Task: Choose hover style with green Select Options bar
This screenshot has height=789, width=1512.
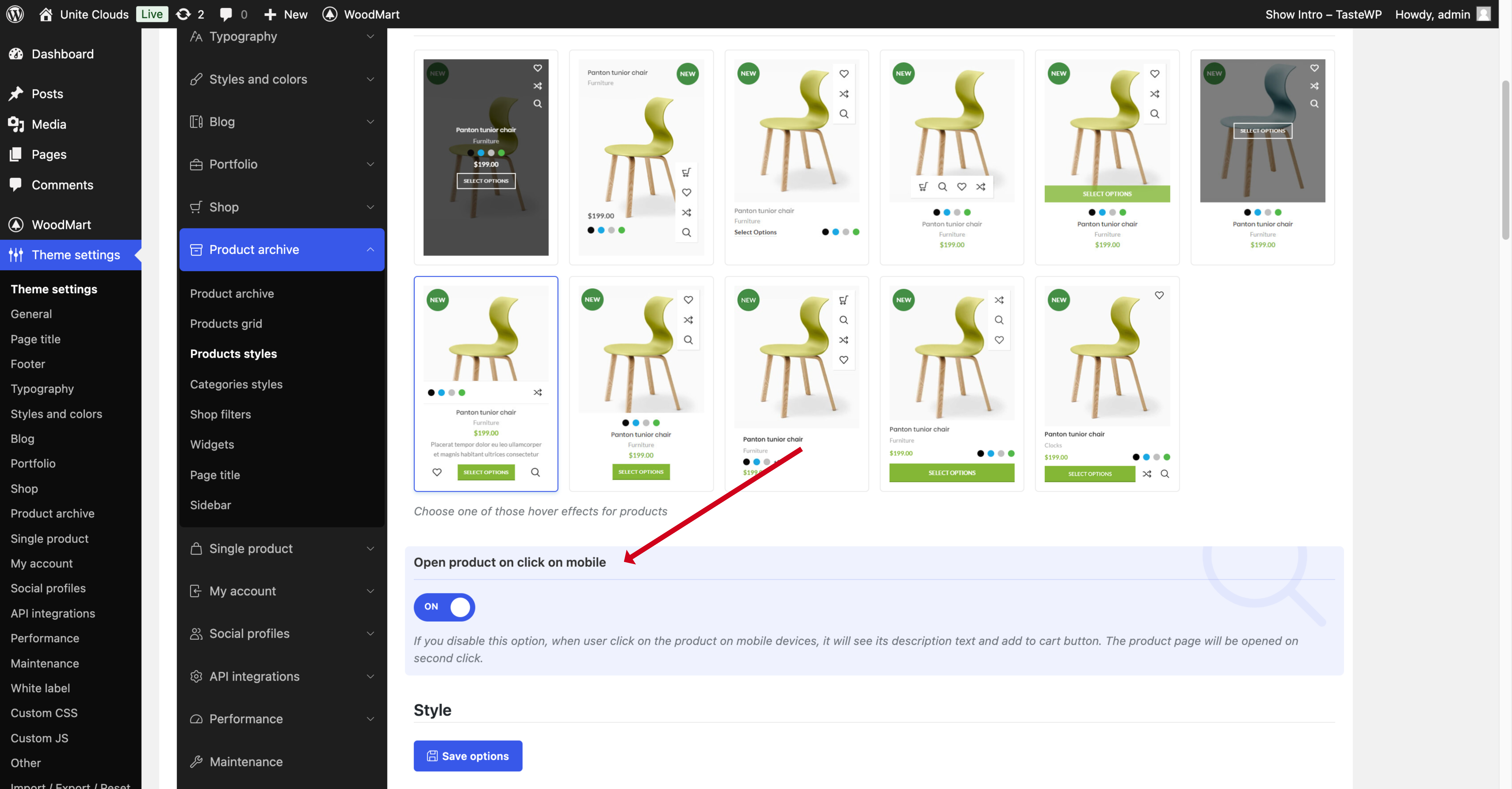Action: tap(1107, 157)
